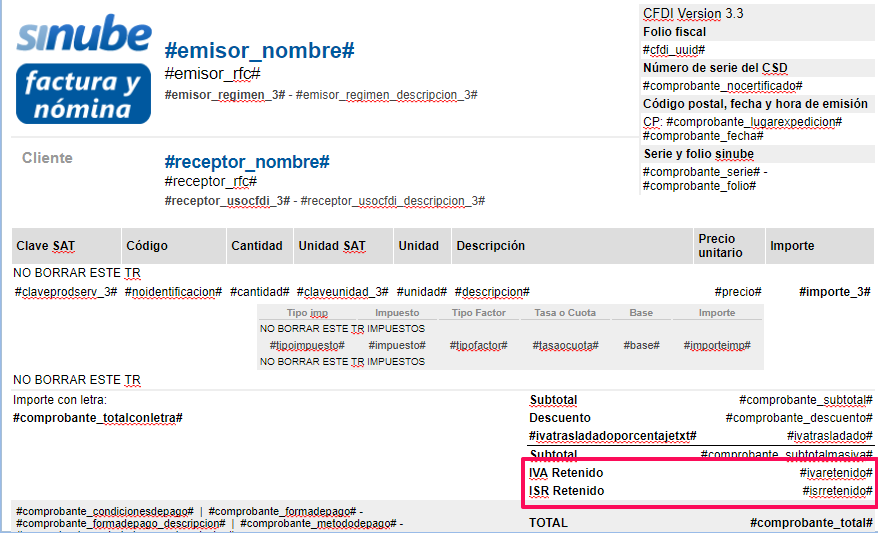Click the #comprobante_total# placeholder

point(811,522)
